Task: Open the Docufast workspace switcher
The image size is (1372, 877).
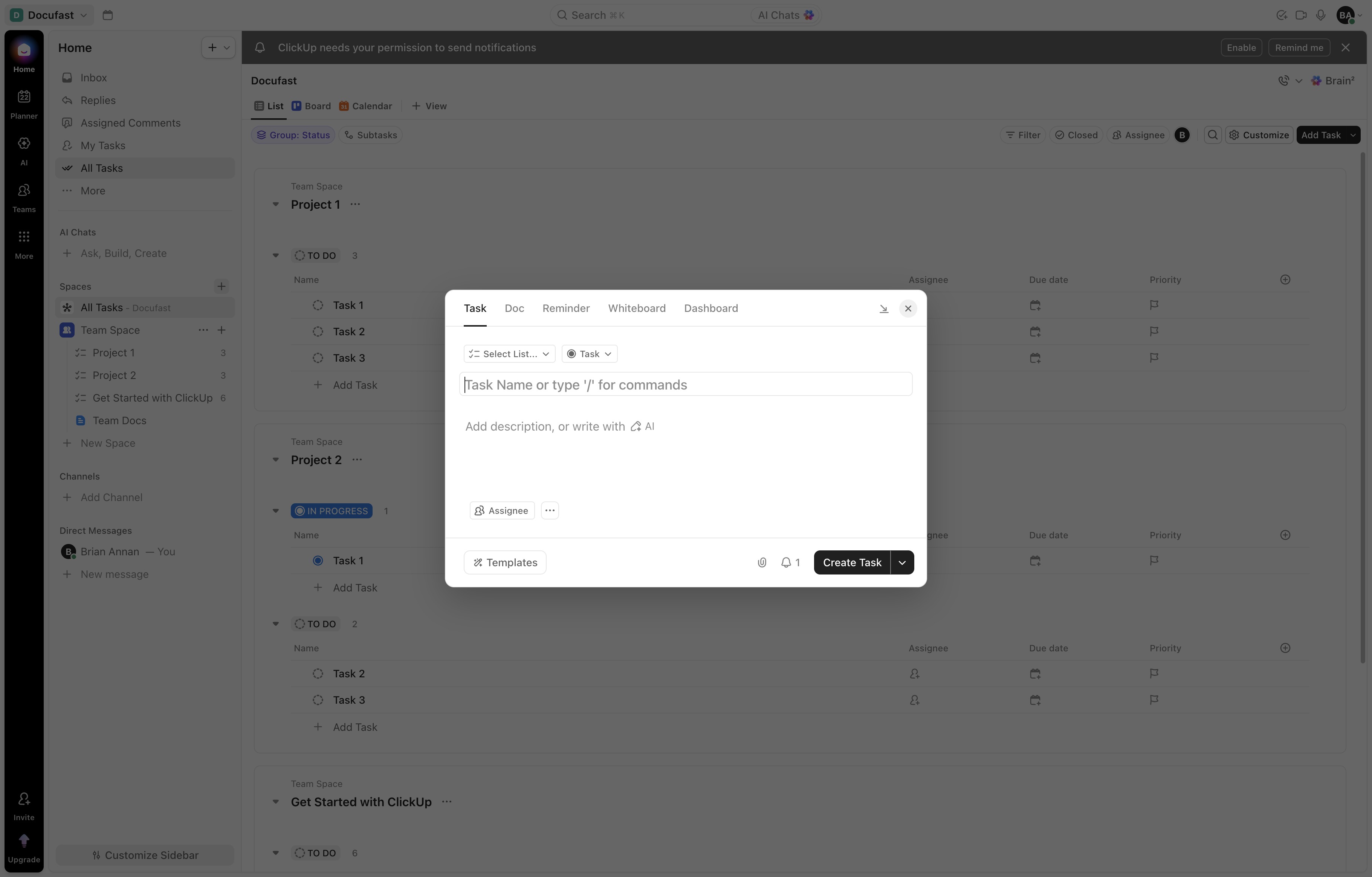Action: [49, 15]
